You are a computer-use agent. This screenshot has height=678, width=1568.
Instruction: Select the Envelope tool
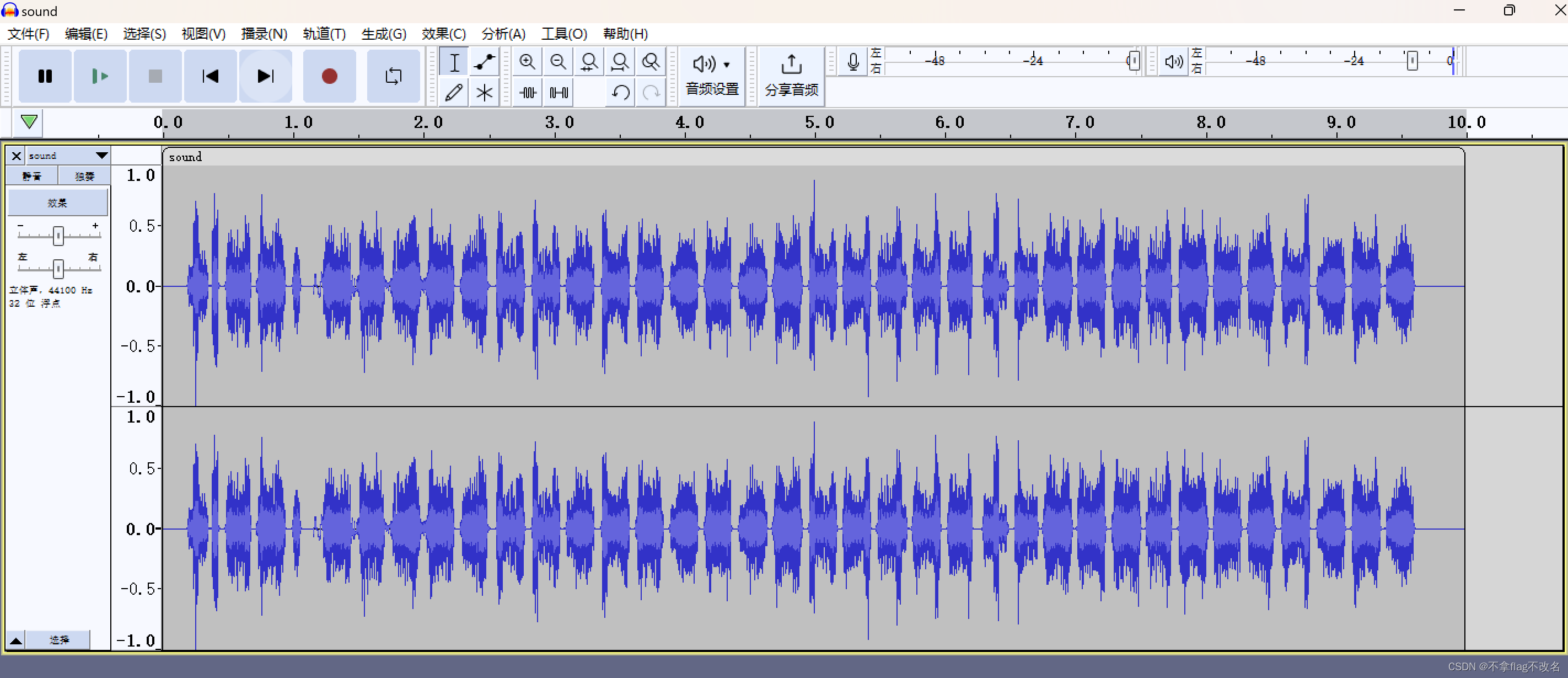click(485, 62)
